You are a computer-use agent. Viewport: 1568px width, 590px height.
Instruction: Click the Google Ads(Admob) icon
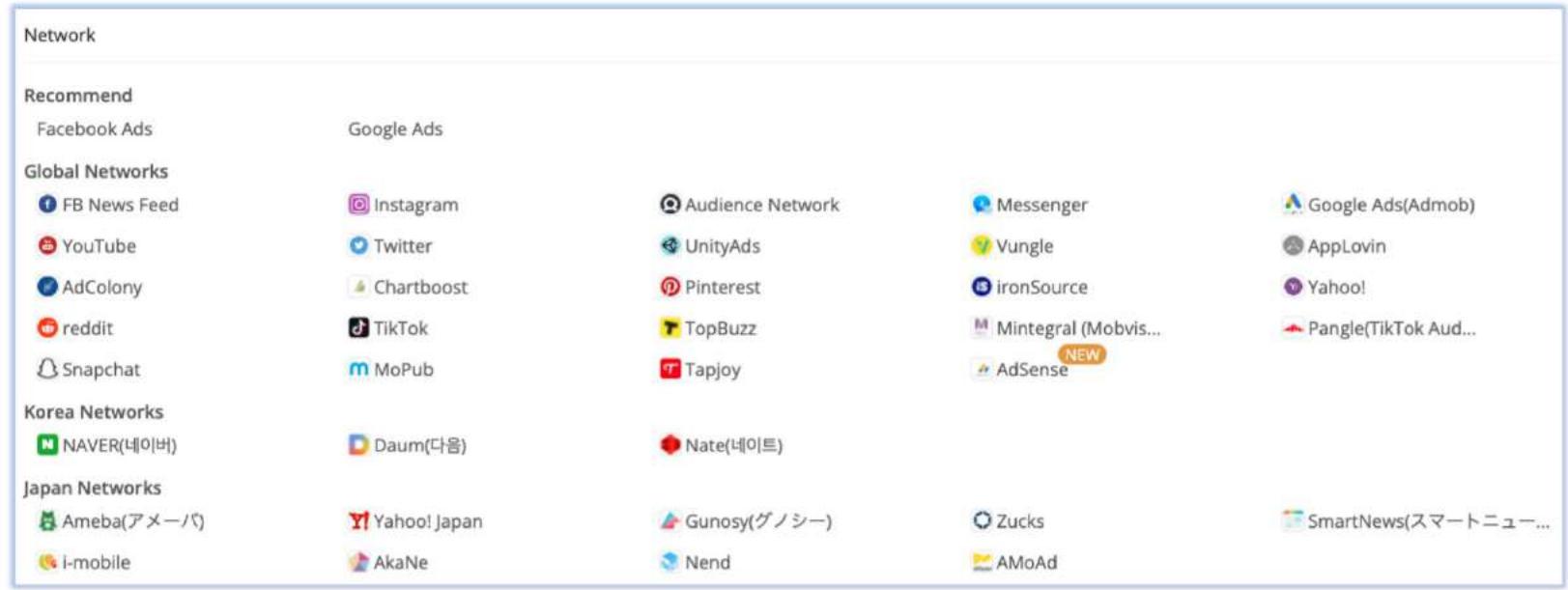[x=1293, y=204]
